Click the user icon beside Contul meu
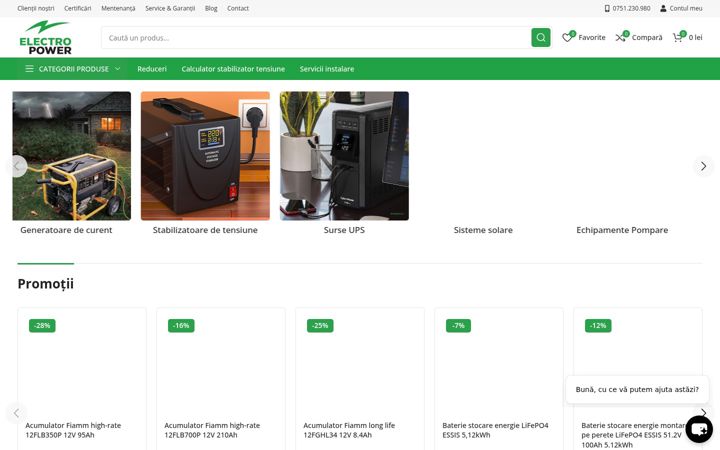This screenshot has width=720, height=450. [663, 8]
